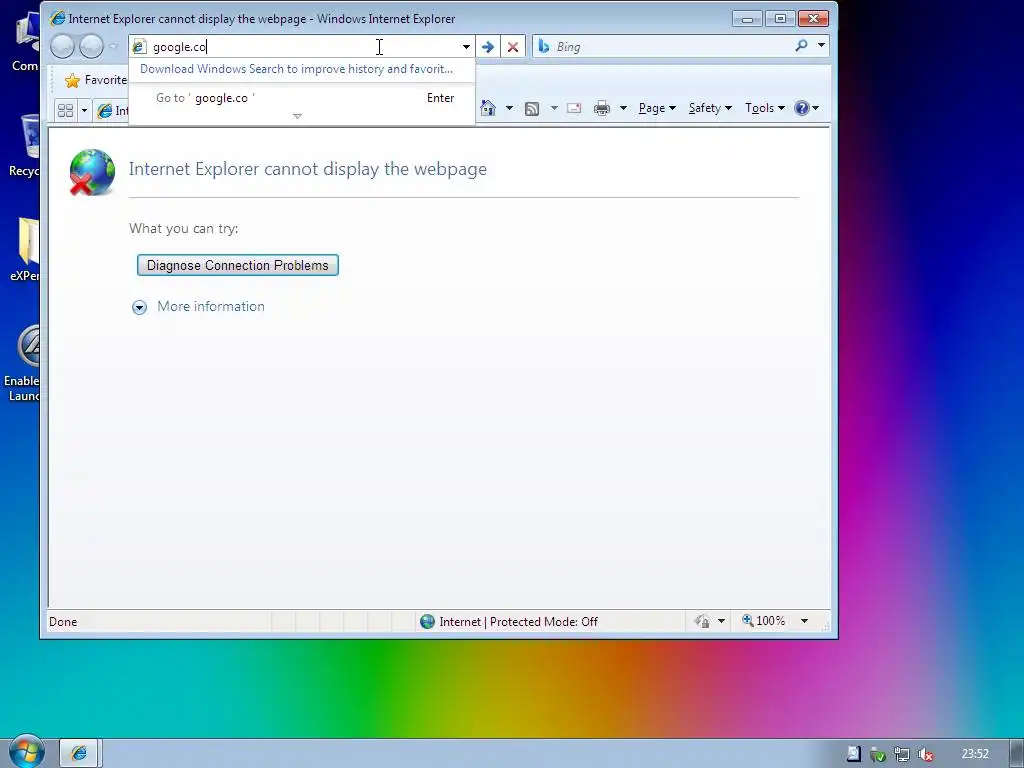Click the red Stop loading button
The width and height of the screenshot is (1024, 768).
pyautogui.click(x=513, y=46)
